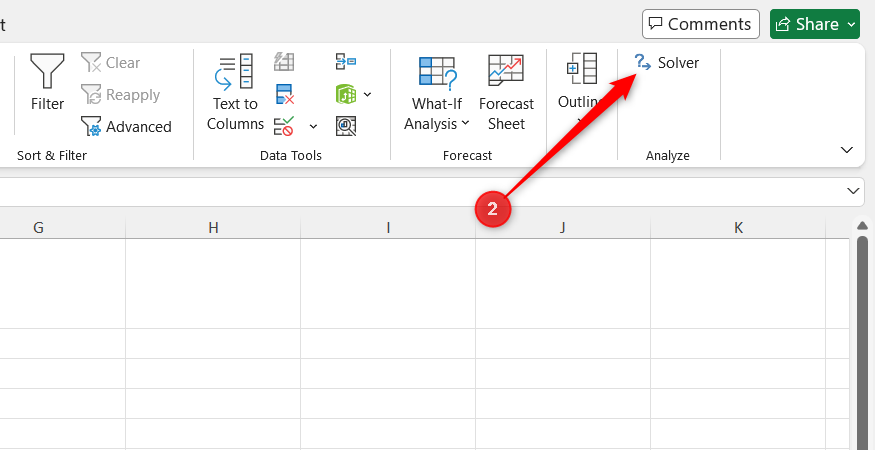Expand the formula bar
Image resolution: width=875 pixels, height=450 pixels.
[x=853, y=192]
